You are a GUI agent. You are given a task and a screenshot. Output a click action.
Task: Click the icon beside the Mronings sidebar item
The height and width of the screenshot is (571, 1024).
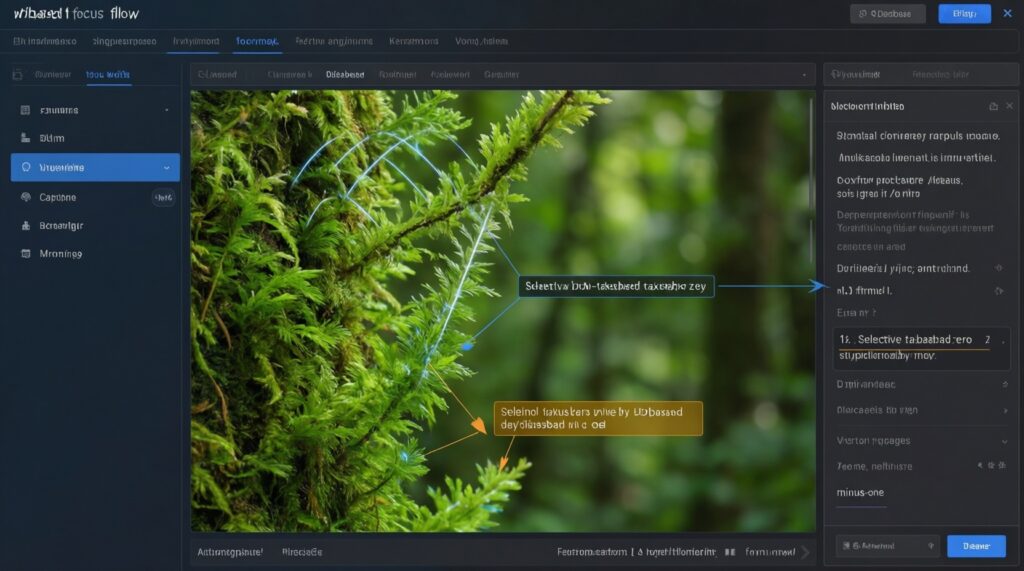(26, 254)
